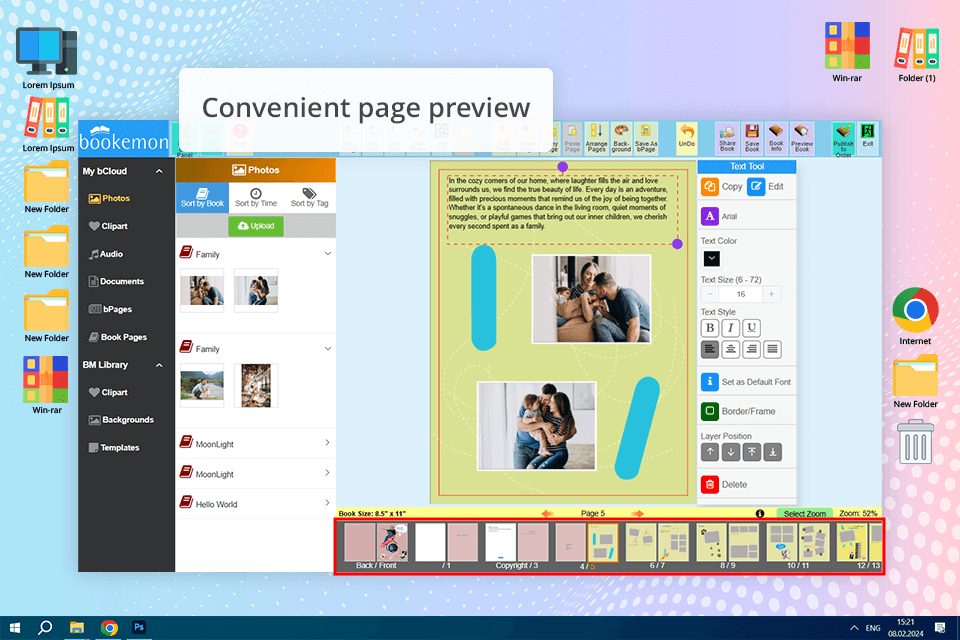Collapse the My bCloud section

pyautogui.click(x=159, y=171)
